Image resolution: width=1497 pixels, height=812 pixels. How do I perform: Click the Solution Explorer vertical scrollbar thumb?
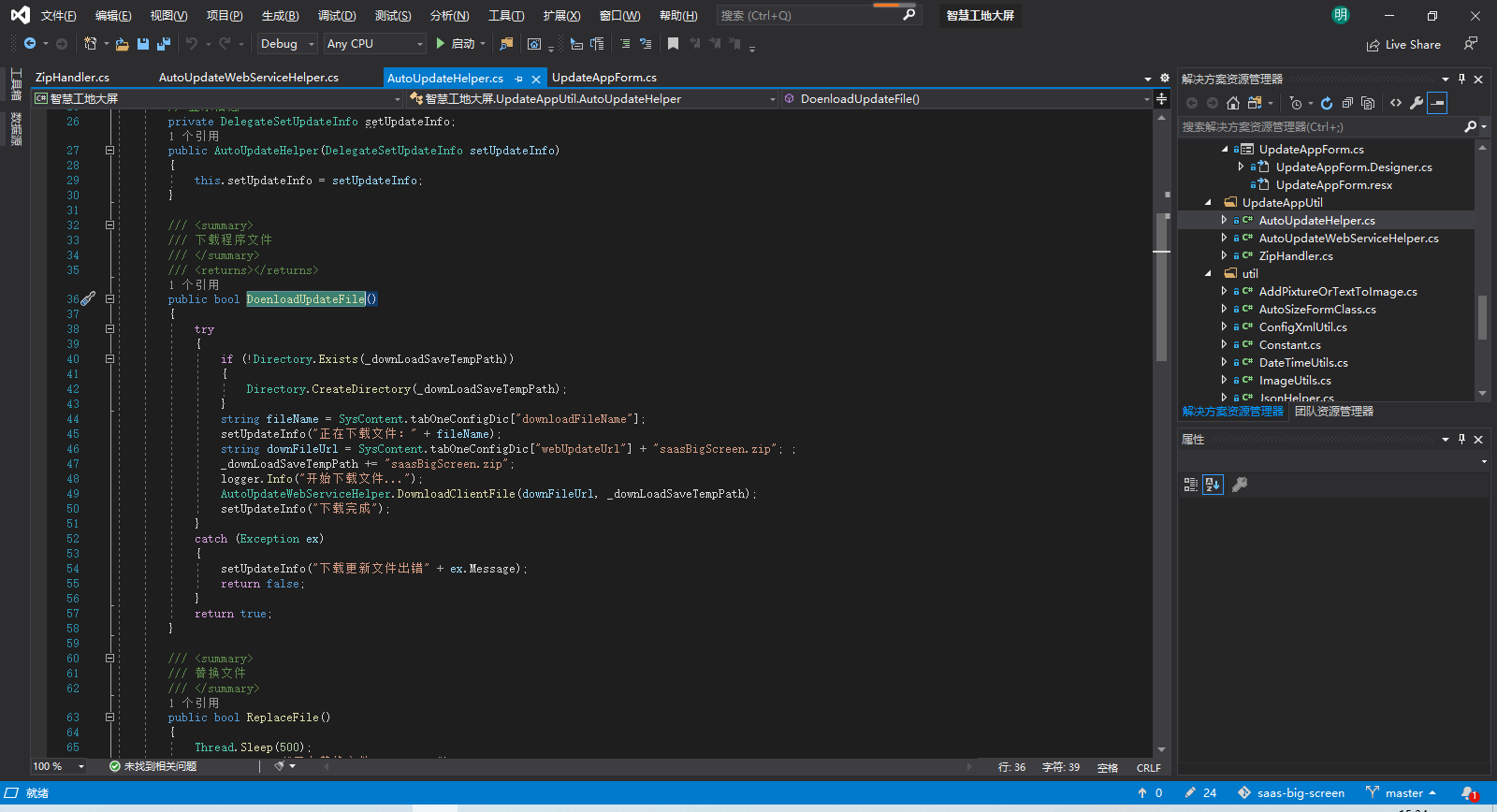(x=1482, y=318)
